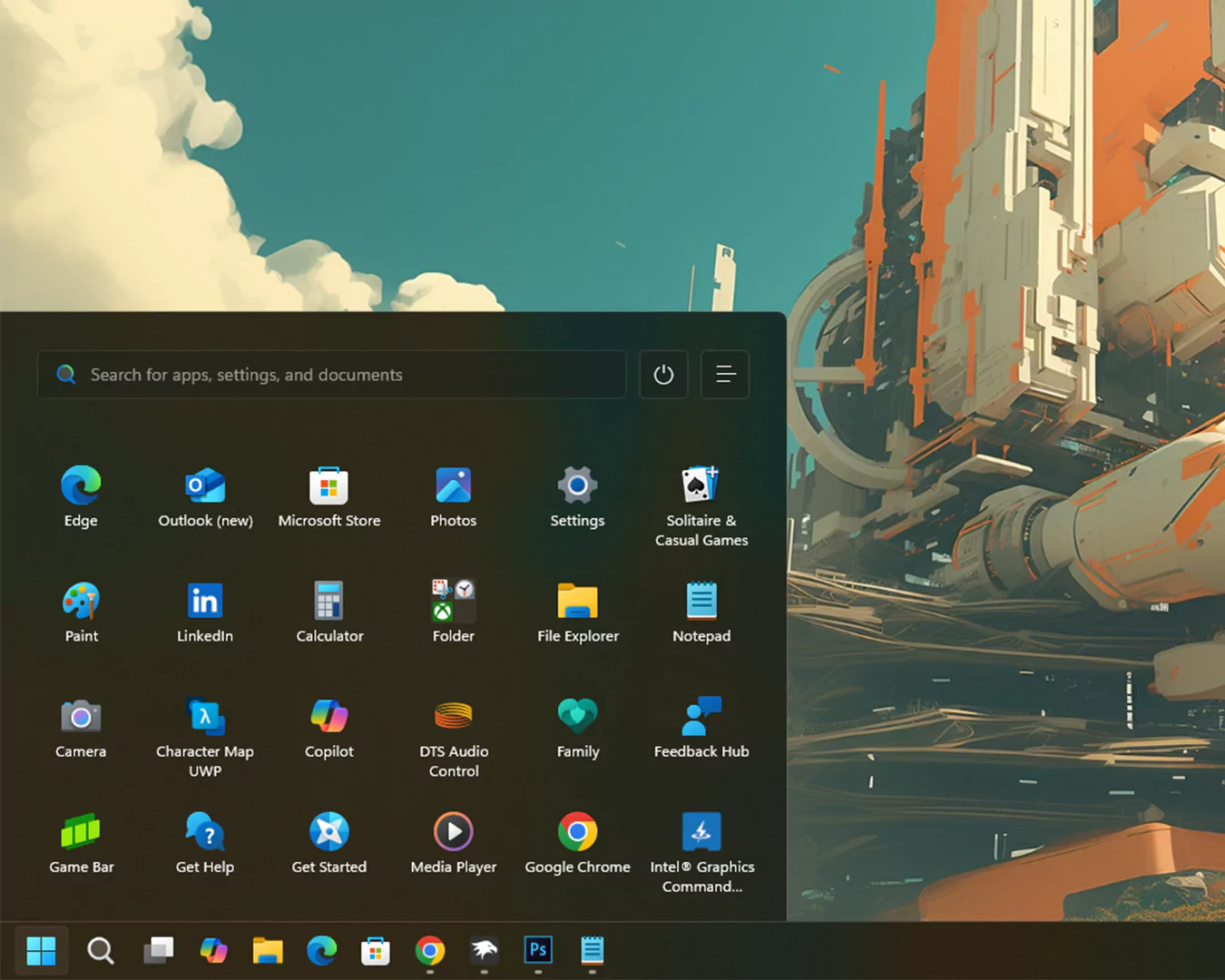The width and height of the screenshot is (1225, 980).
Task: Open the grouped Folder of apps
Action: tap(454, 612)
